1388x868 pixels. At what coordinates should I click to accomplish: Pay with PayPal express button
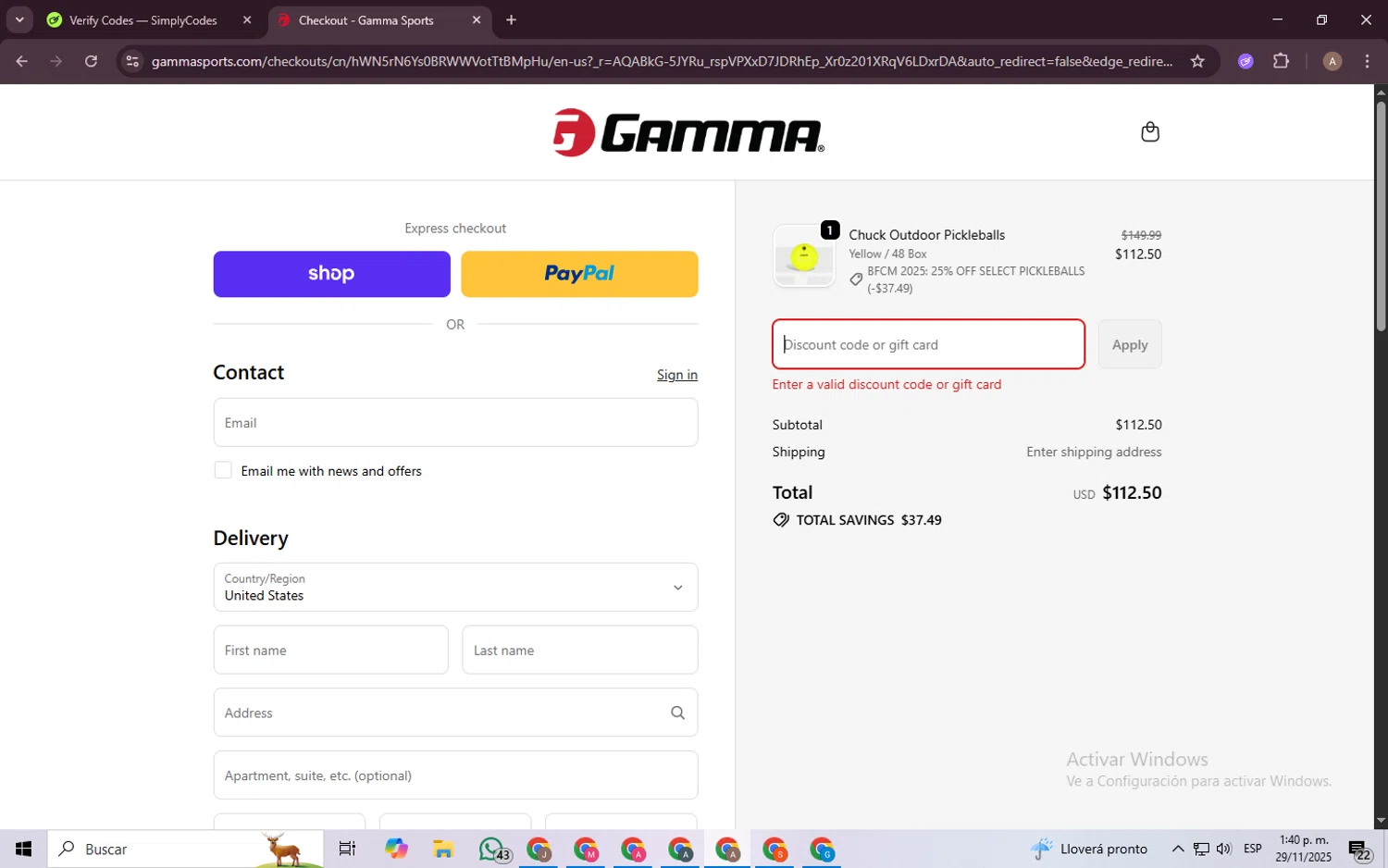click(579, 274)
